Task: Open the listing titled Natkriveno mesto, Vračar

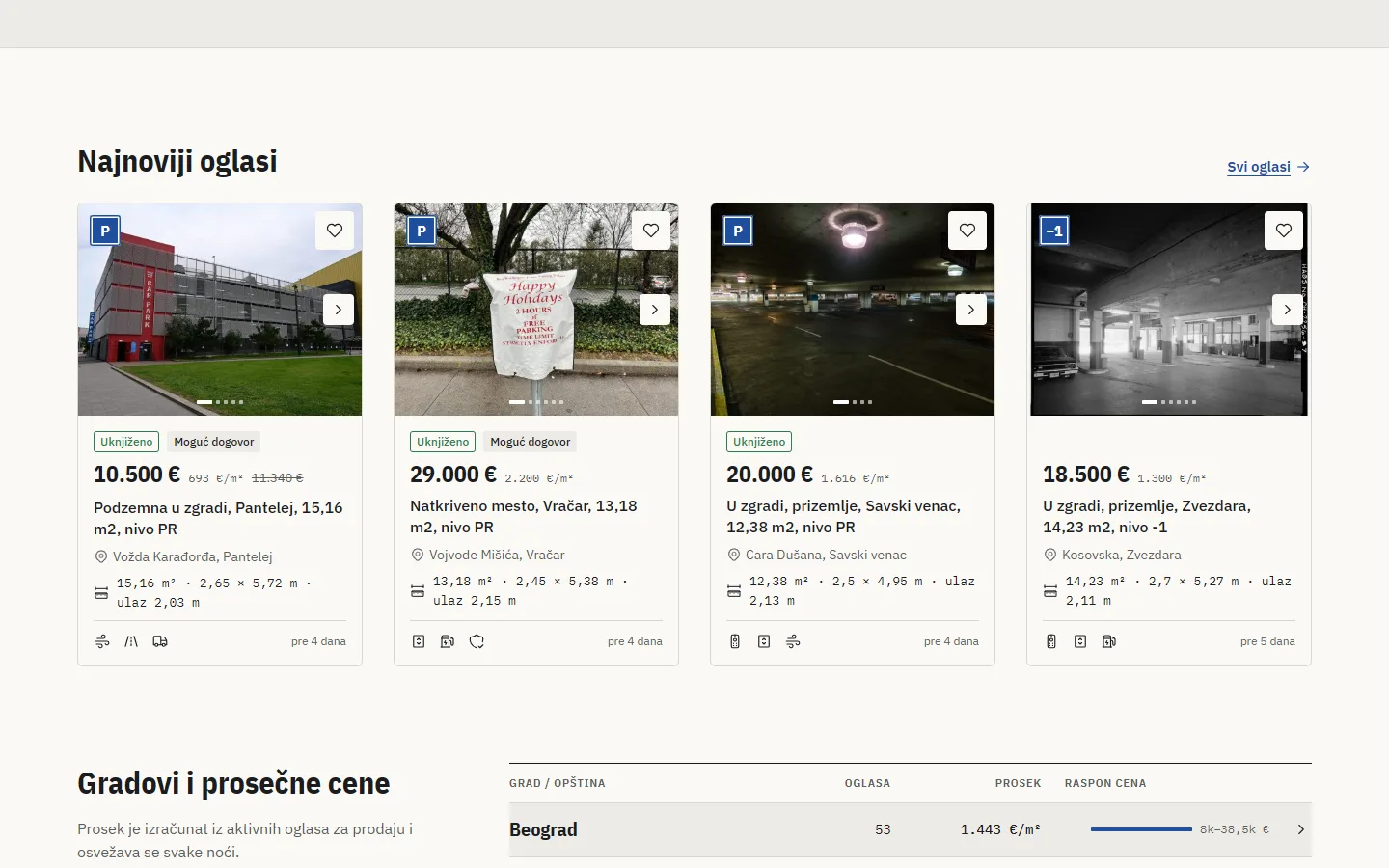Action: [524, 516]
